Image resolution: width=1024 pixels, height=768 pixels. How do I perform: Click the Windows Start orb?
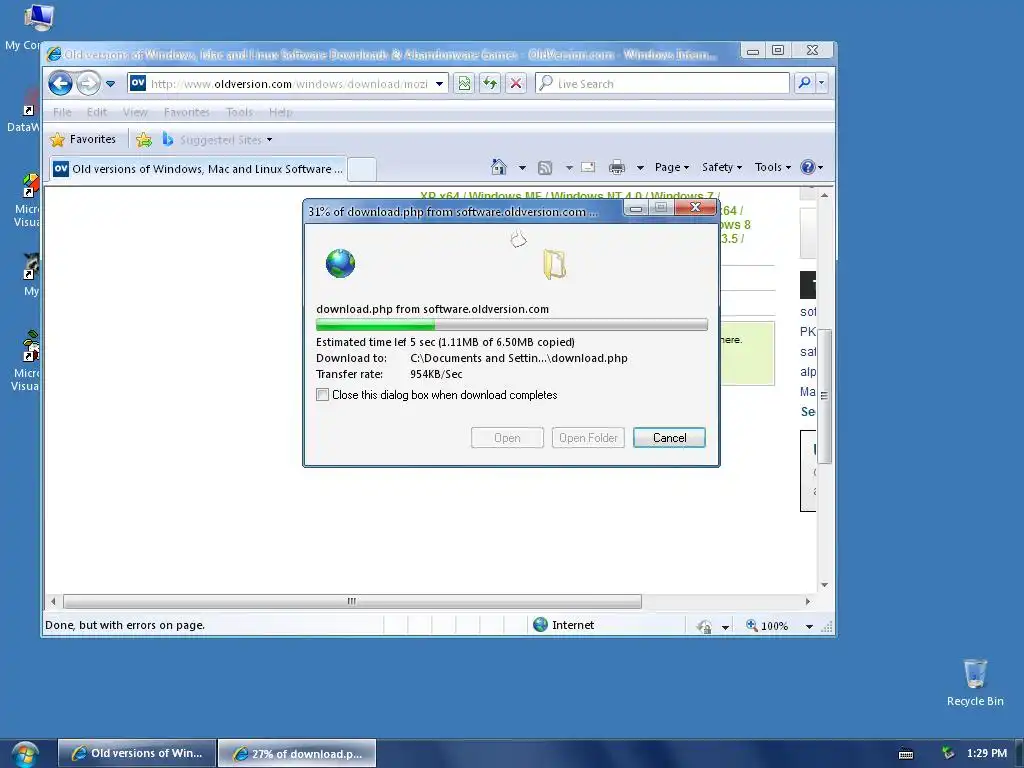point(24,754)
